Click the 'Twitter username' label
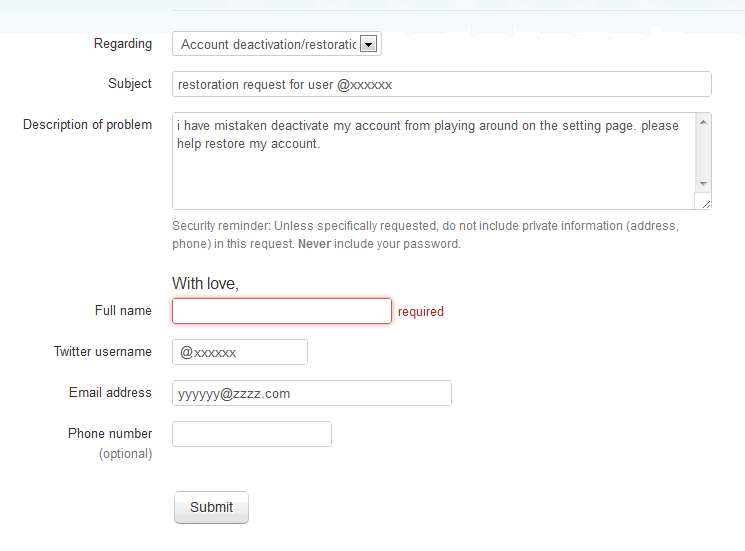745x551 pixels. click(x=103, y=352)
